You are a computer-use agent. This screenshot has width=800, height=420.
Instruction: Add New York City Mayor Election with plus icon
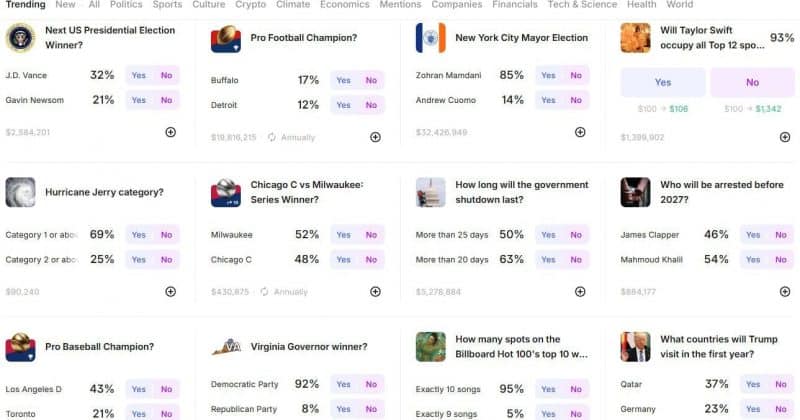[x=580, y=132]
